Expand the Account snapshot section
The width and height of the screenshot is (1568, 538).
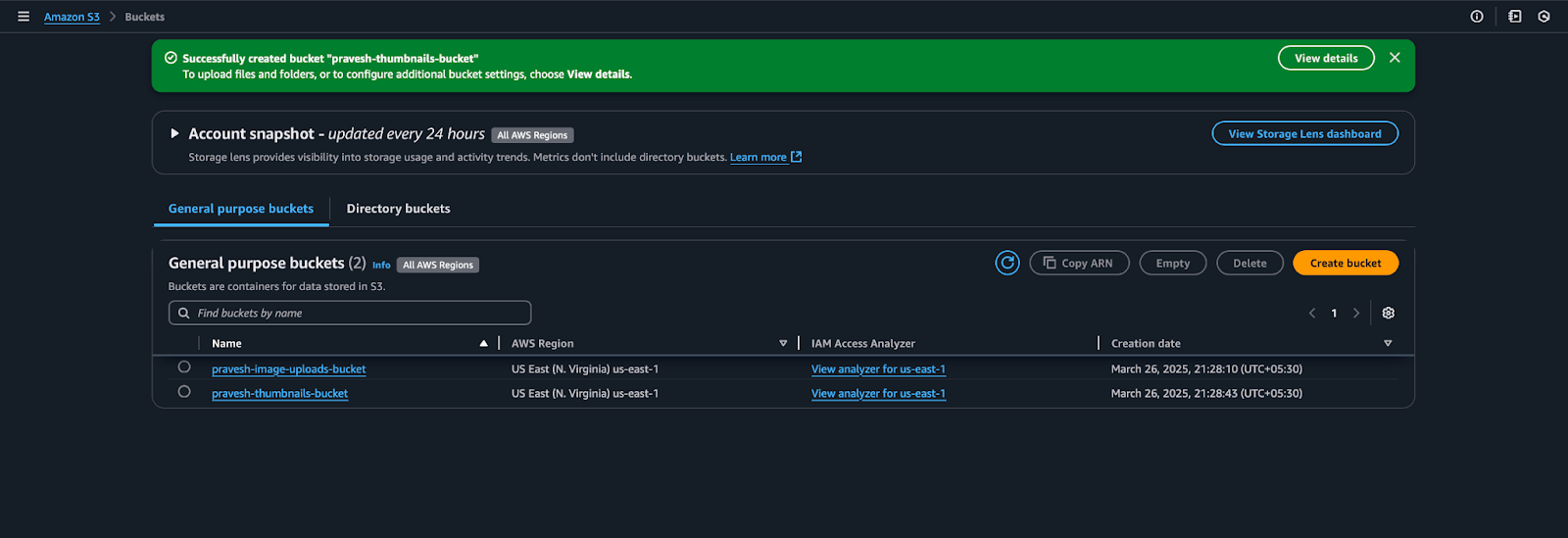174,133
